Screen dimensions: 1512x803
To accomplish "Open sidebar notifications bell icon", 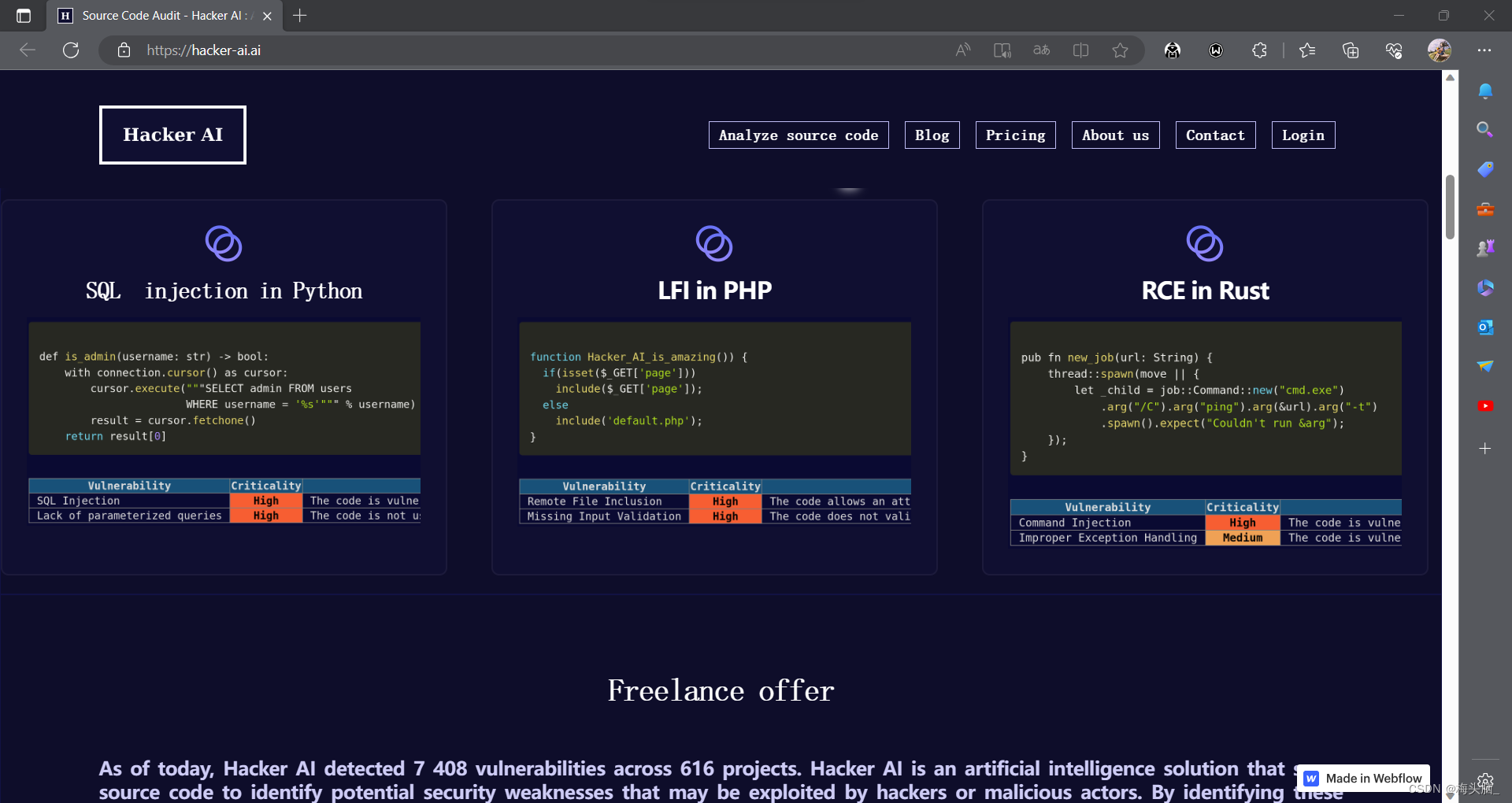I will point(1485,91).
